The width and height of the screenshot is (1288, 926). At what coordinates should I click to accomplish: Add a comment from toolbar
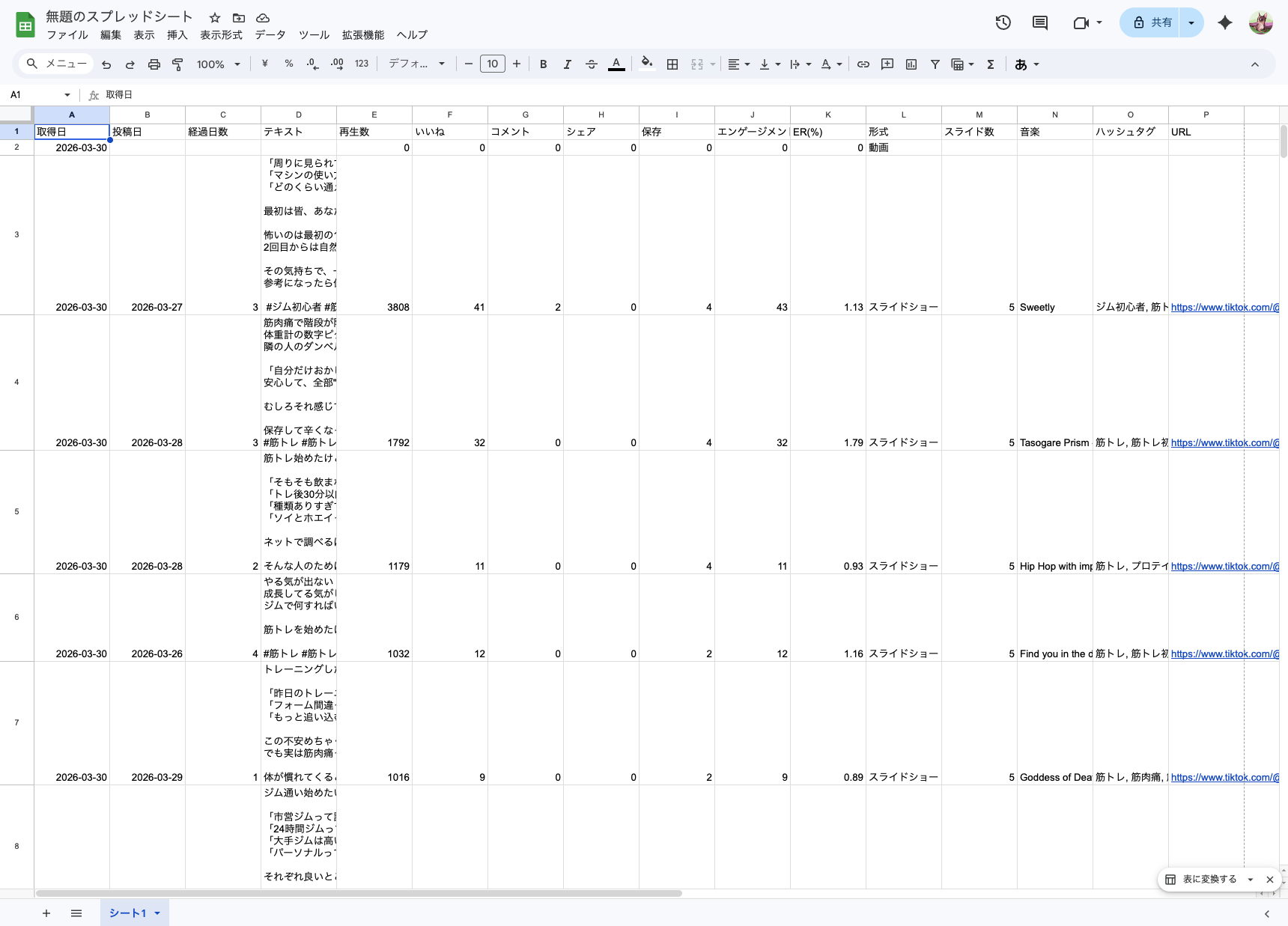pyautogui.click(x=887, y=64)
